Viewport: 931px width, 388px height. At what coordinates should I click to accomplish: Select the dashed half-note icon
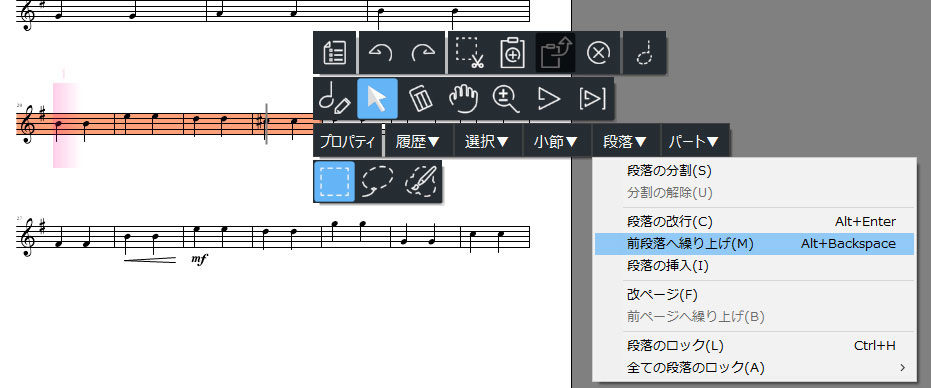click(x=644, y=53)
